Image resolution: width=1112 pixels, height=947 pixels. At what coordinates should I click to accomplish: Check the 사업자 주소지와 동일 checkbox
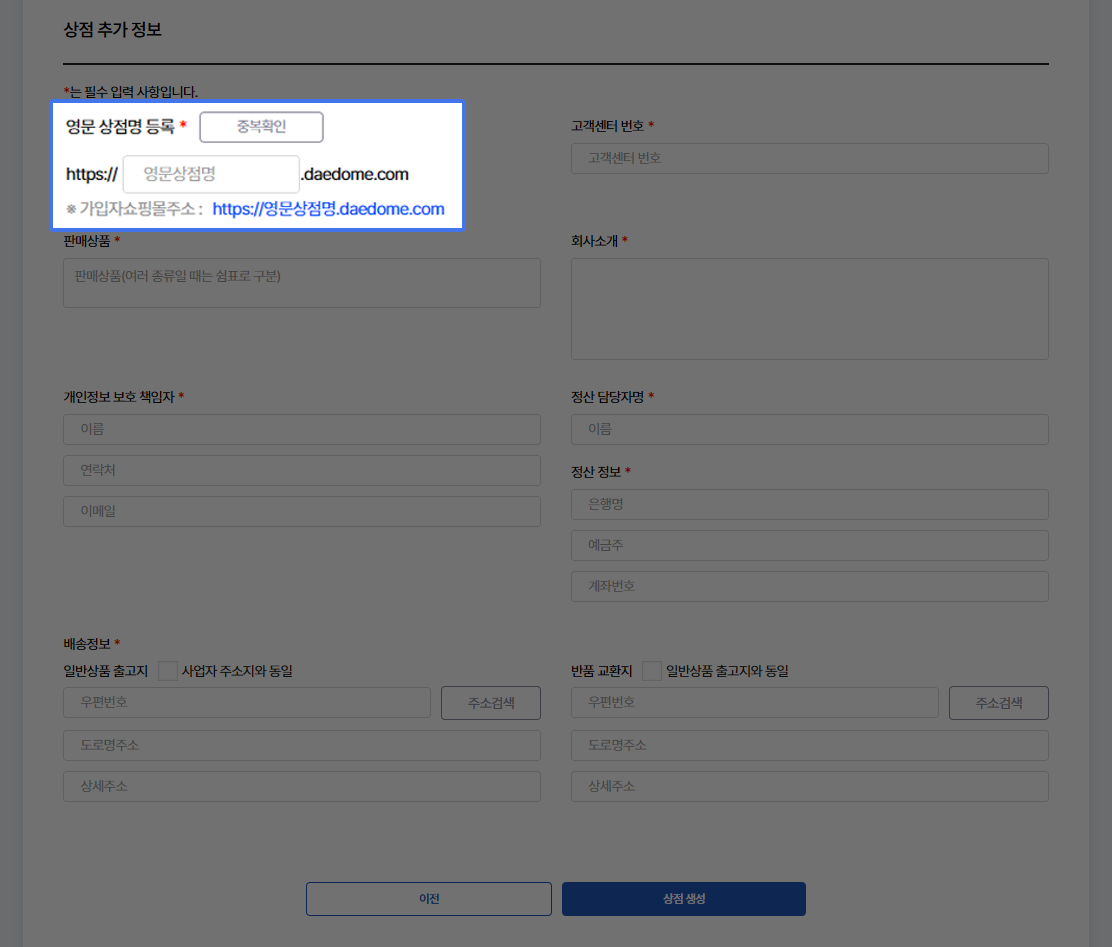tap(168, 671)
